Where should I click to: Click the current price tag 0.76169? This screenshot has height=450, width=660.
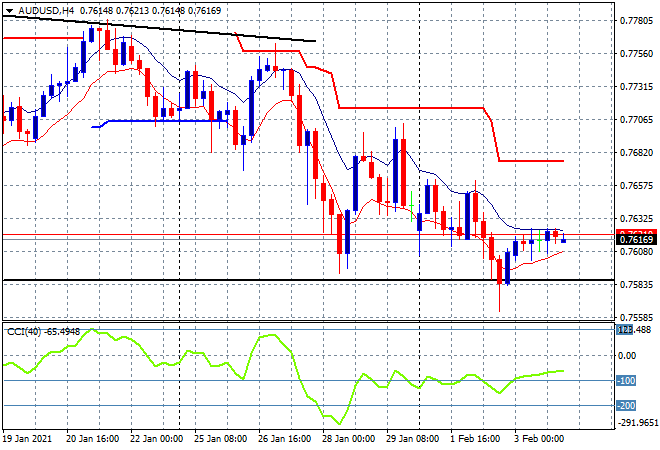[636, 241]
